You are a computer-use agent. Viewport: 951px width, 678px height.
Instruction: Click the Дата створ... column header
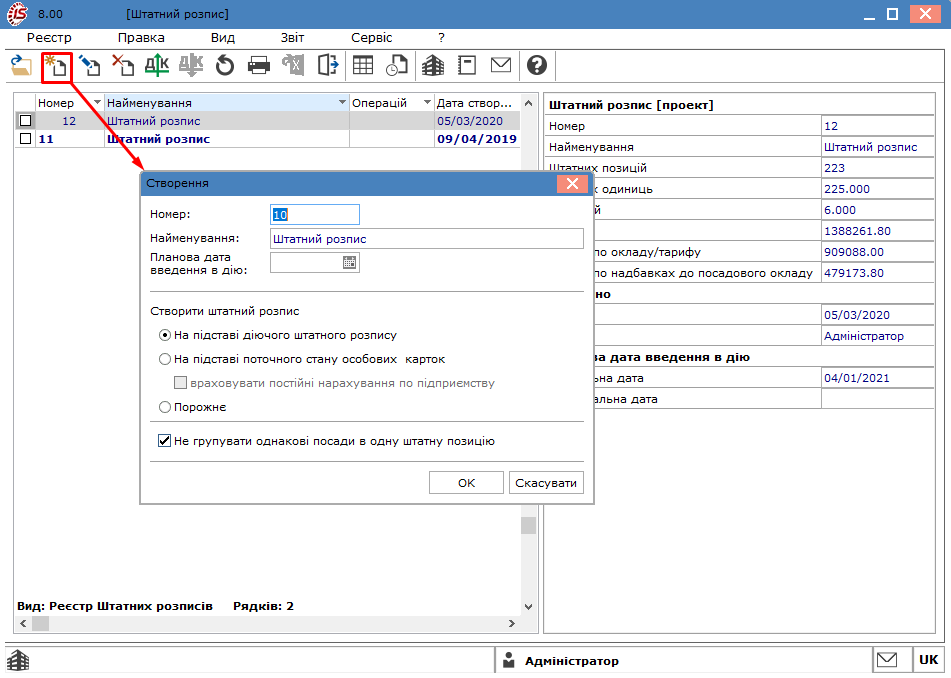pos(477,102)
